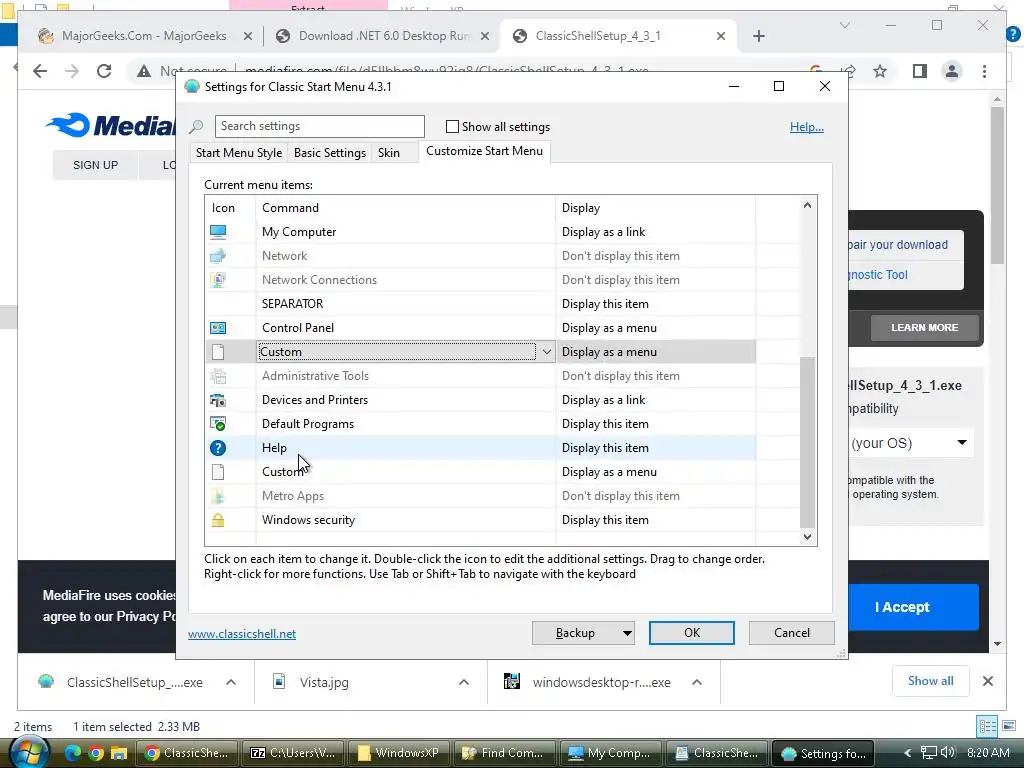Click the Network row icon
This screenshot has height=768, width=1024.
tap(218, 256)
